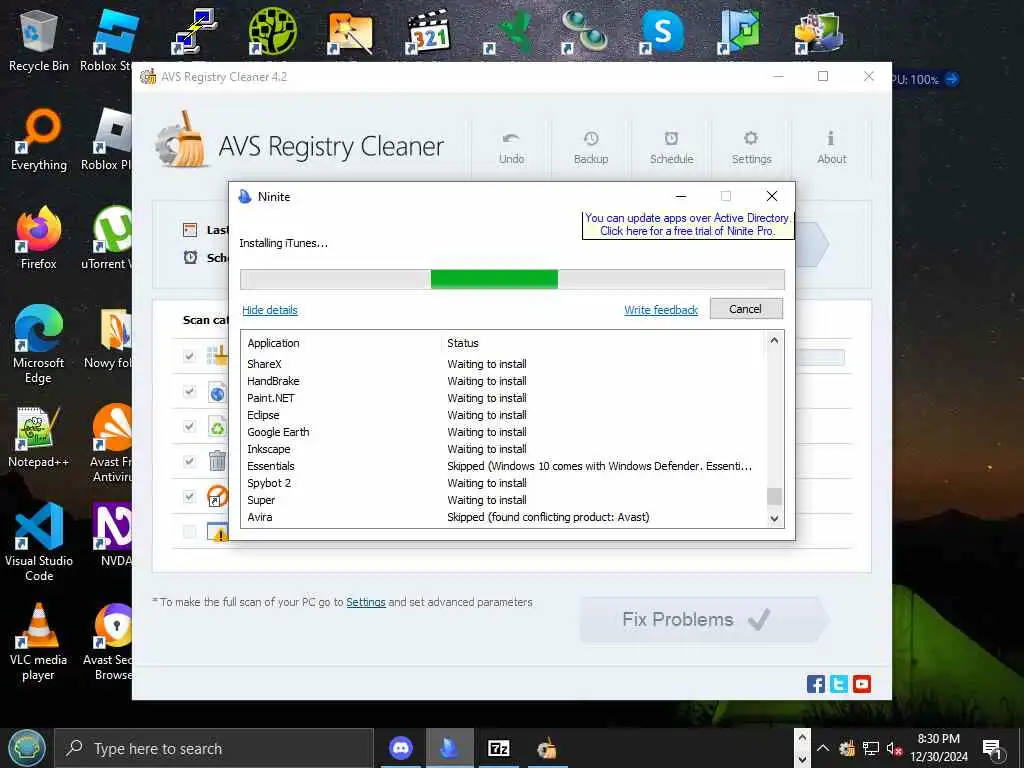Viewport: 1024px width, 768px height.
Task: Open About info in AVS Registry Cleaner
Action: [x=831, y=148]
